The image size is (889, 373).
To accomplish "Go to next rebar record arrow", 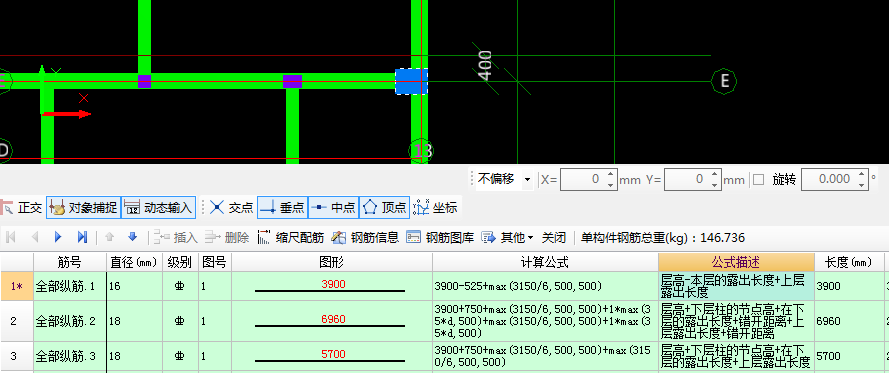I will (x=58, y=238).
